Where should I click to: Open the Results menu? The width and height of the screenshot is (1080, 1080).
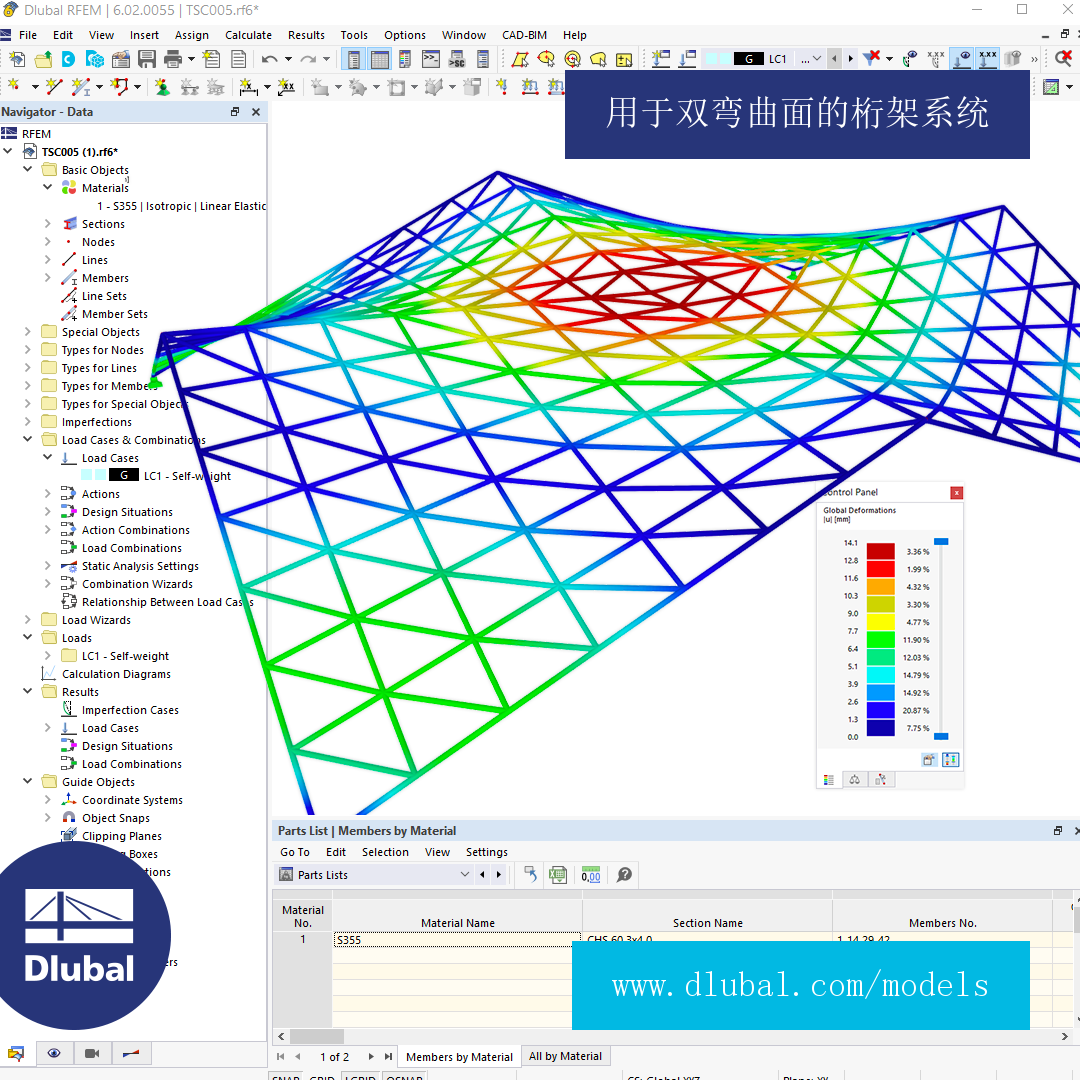point(306,35)
